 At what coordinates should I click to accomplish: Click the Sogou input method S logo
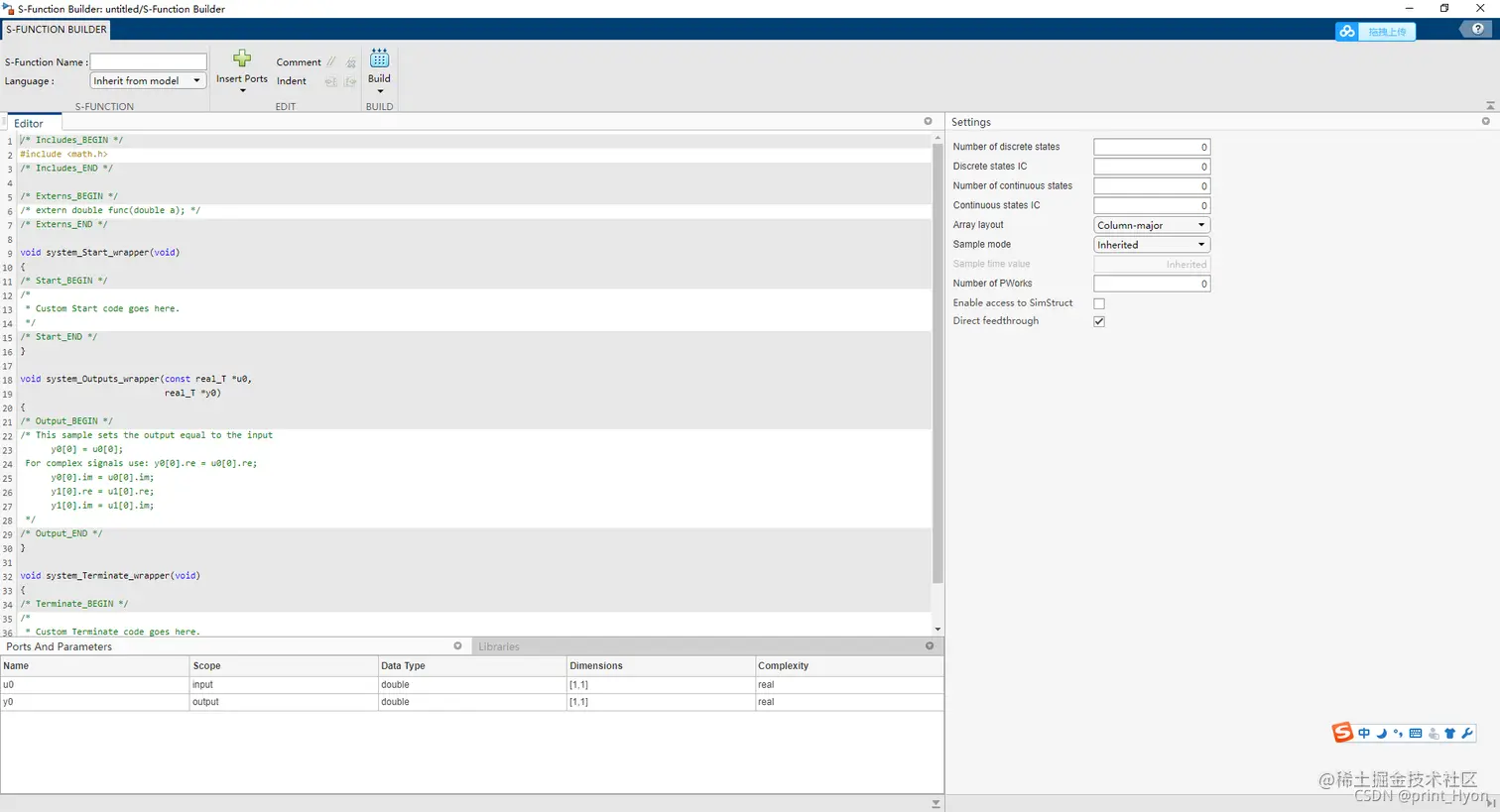1342,733
